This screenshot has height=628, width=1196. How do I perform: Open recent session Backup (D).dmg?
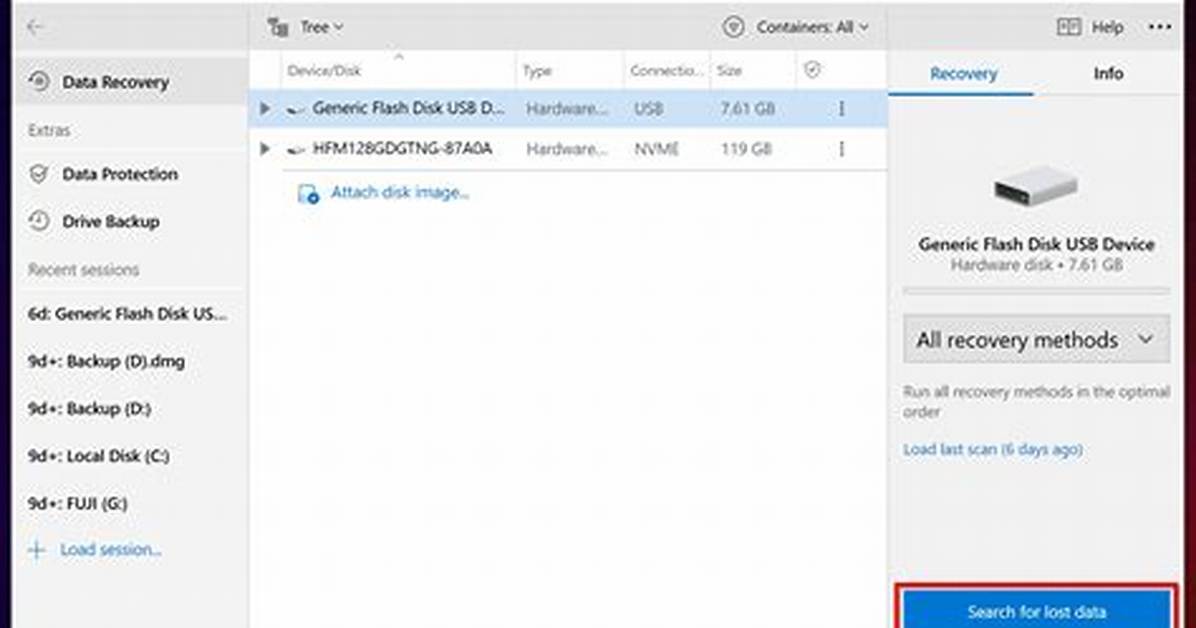click(x=106, y=361)
